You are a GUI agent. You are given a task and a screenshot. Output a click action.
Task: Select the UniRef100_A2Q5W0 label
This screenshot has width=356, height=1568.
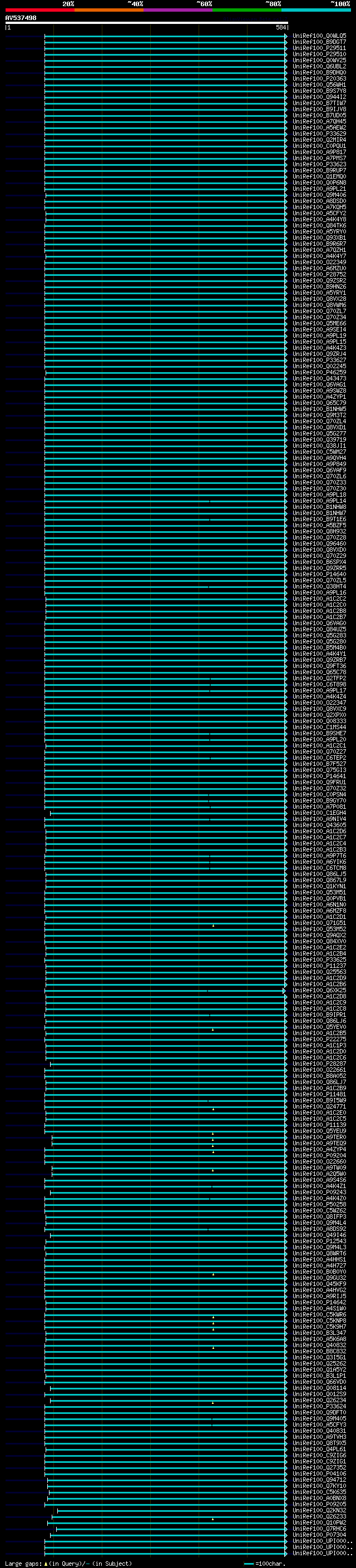coord(319,1174)
